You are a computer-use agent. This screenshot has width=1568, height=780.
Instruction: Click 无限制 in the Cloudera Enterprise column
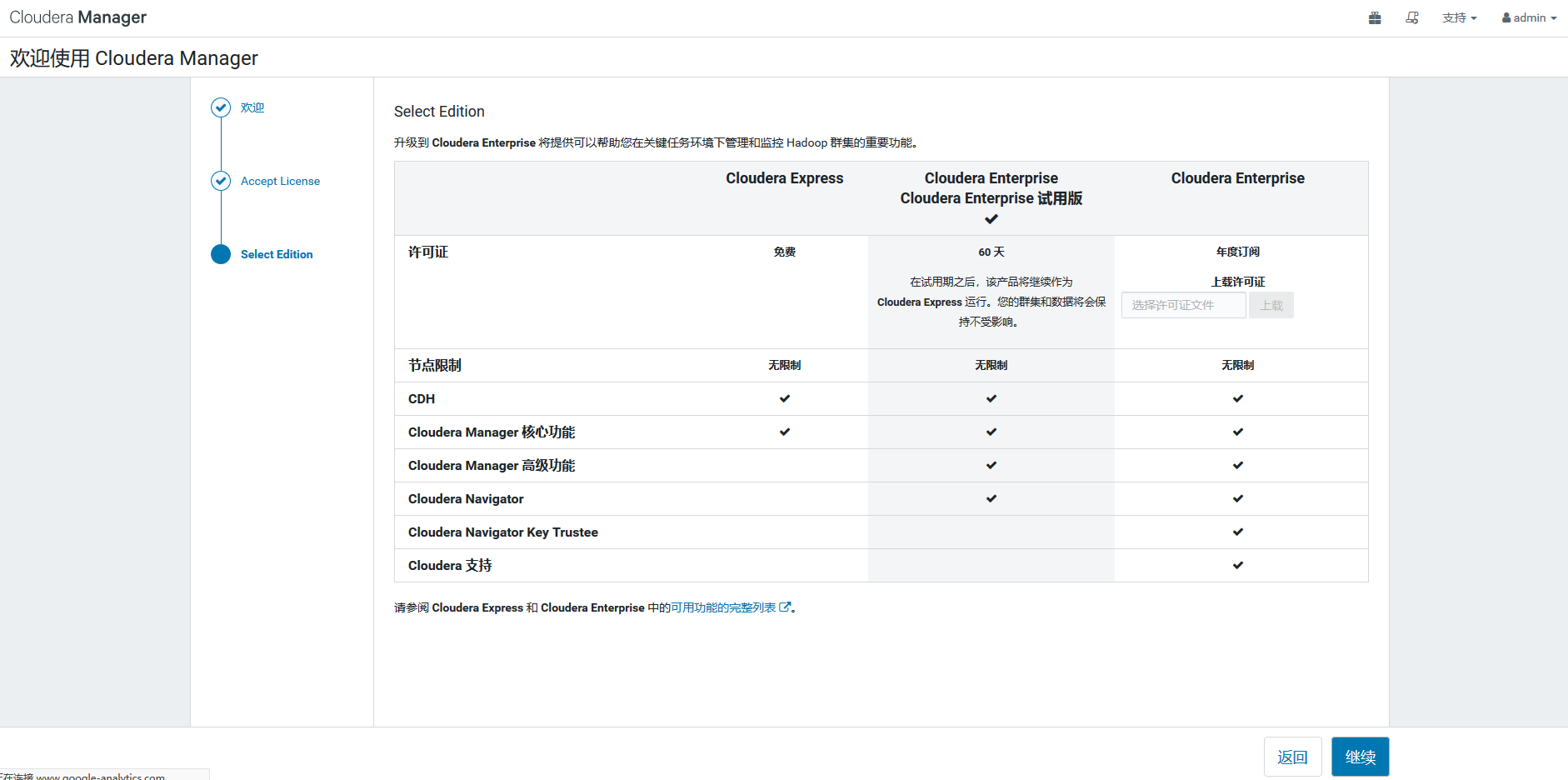(1238, 365)
